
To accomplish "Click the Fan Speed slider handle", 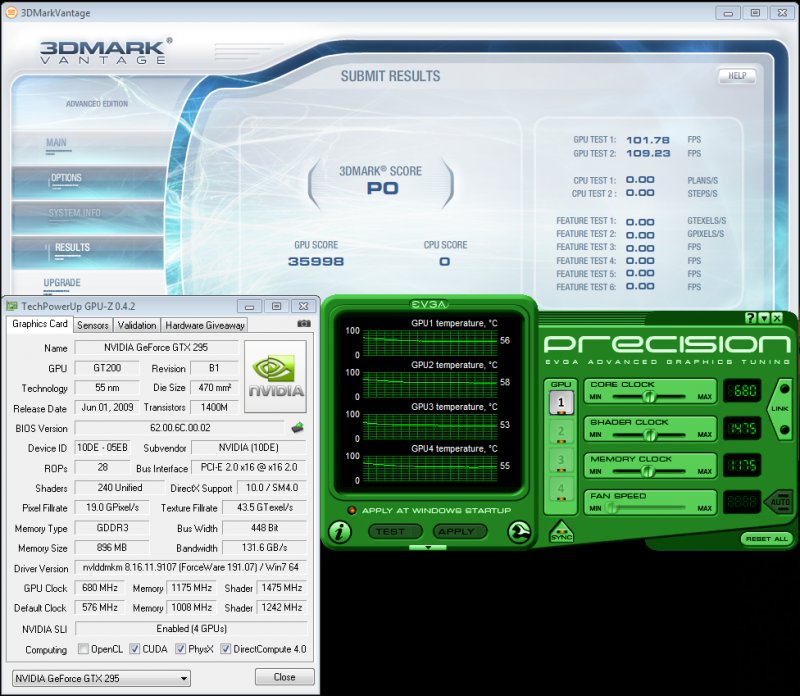I will [611, 508].
